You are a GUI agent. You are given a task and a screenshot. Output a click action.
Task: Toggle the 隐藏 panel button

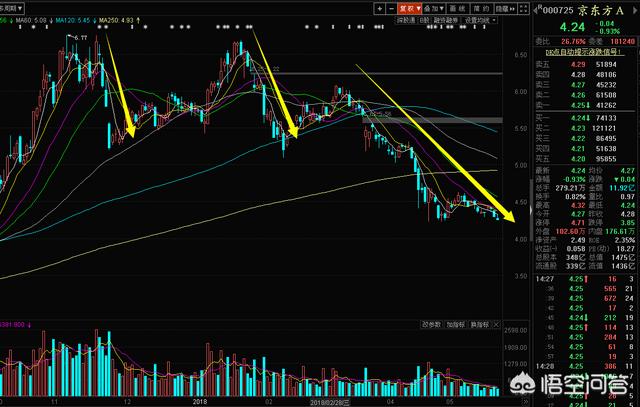(x=506, y=8)
